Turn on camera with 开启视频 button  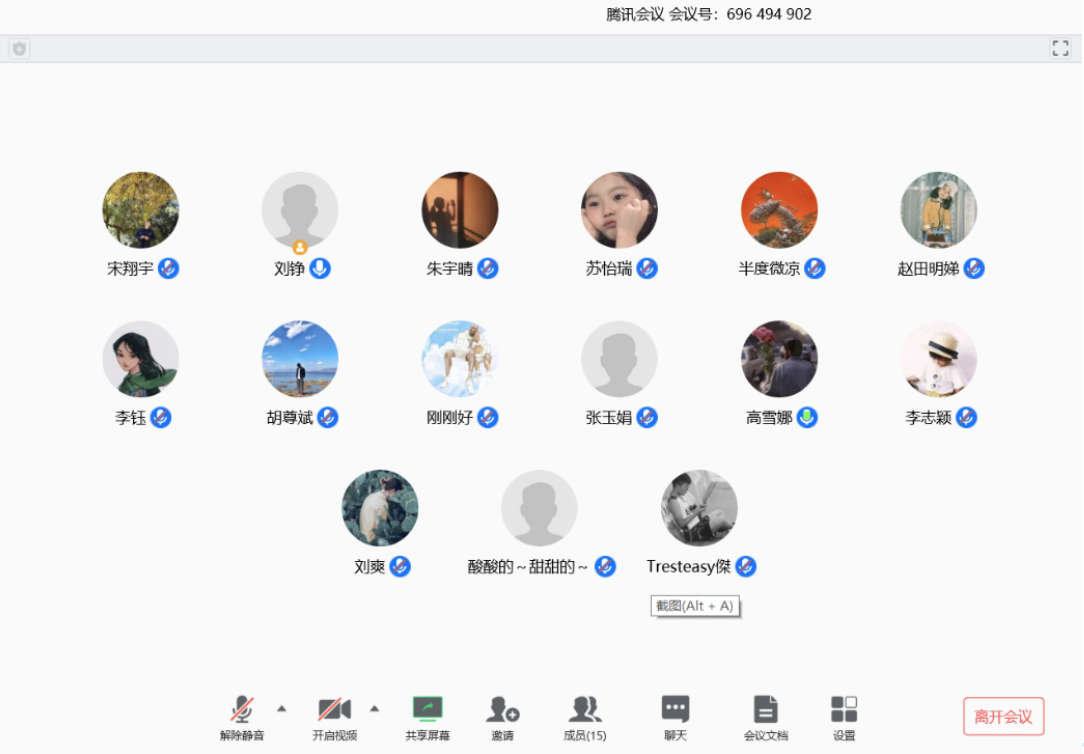(x=334, y=710)
